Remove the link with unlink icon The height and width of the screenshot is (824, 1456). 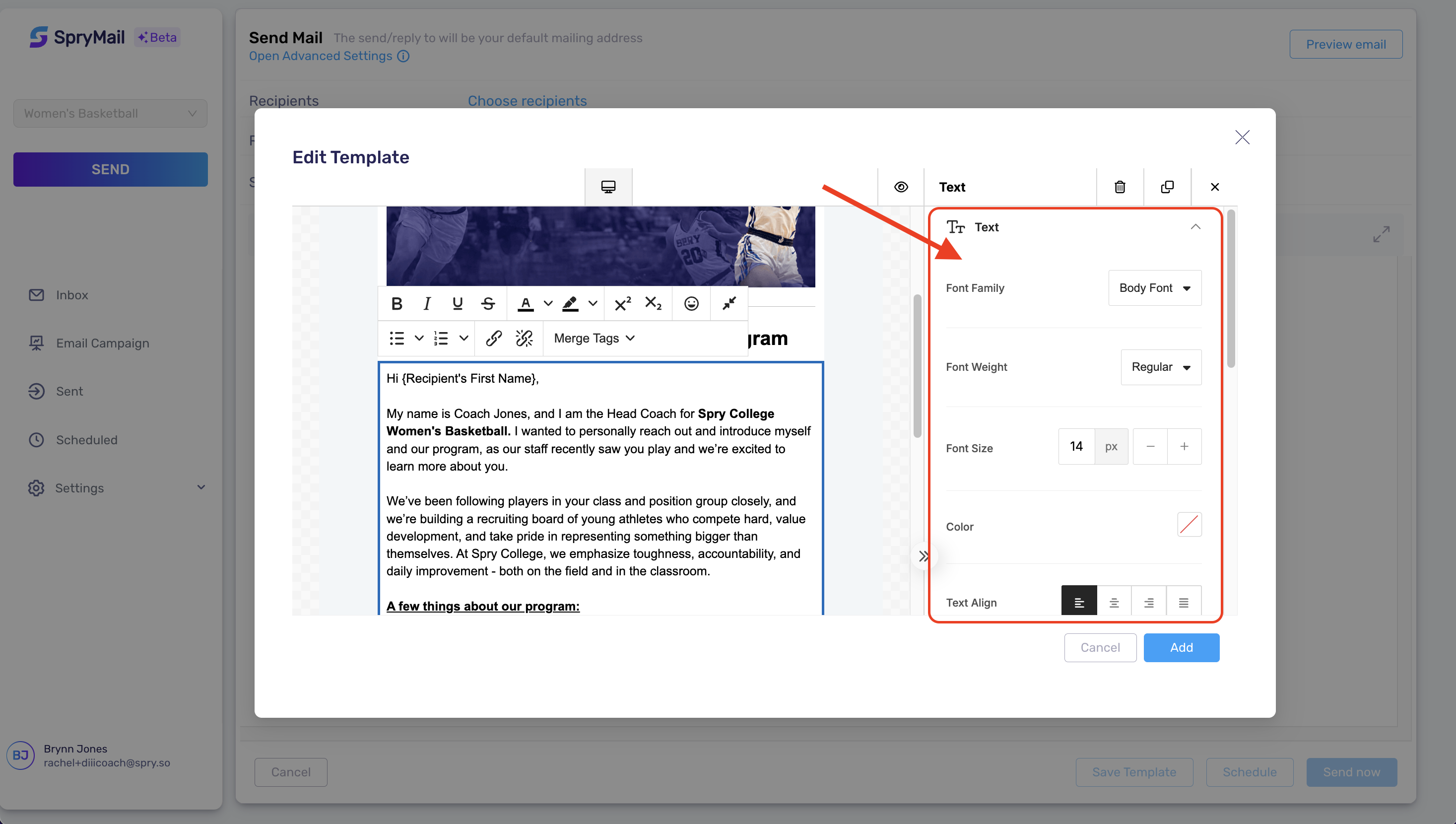[x=525, y=339]
